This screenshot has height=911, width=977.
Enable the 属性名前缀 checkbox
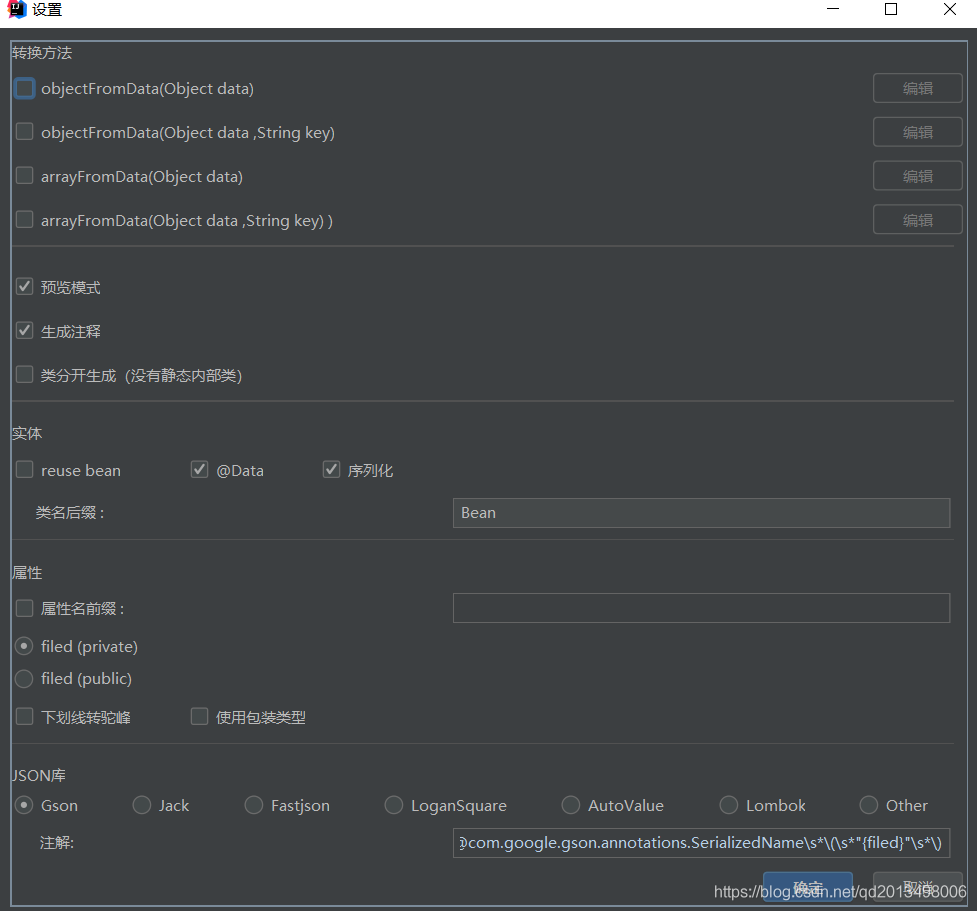24,608
